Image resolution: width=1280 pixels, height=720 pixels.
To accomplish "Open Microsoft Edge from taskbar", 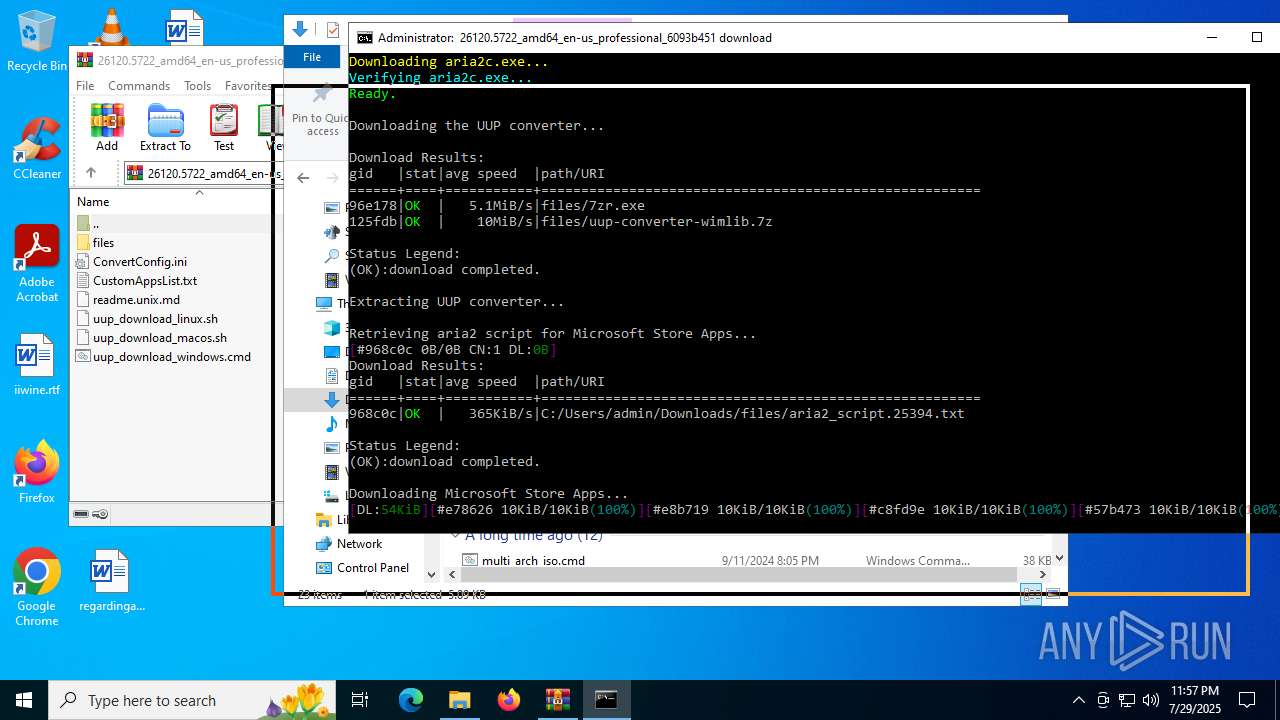I will (411, 700).
